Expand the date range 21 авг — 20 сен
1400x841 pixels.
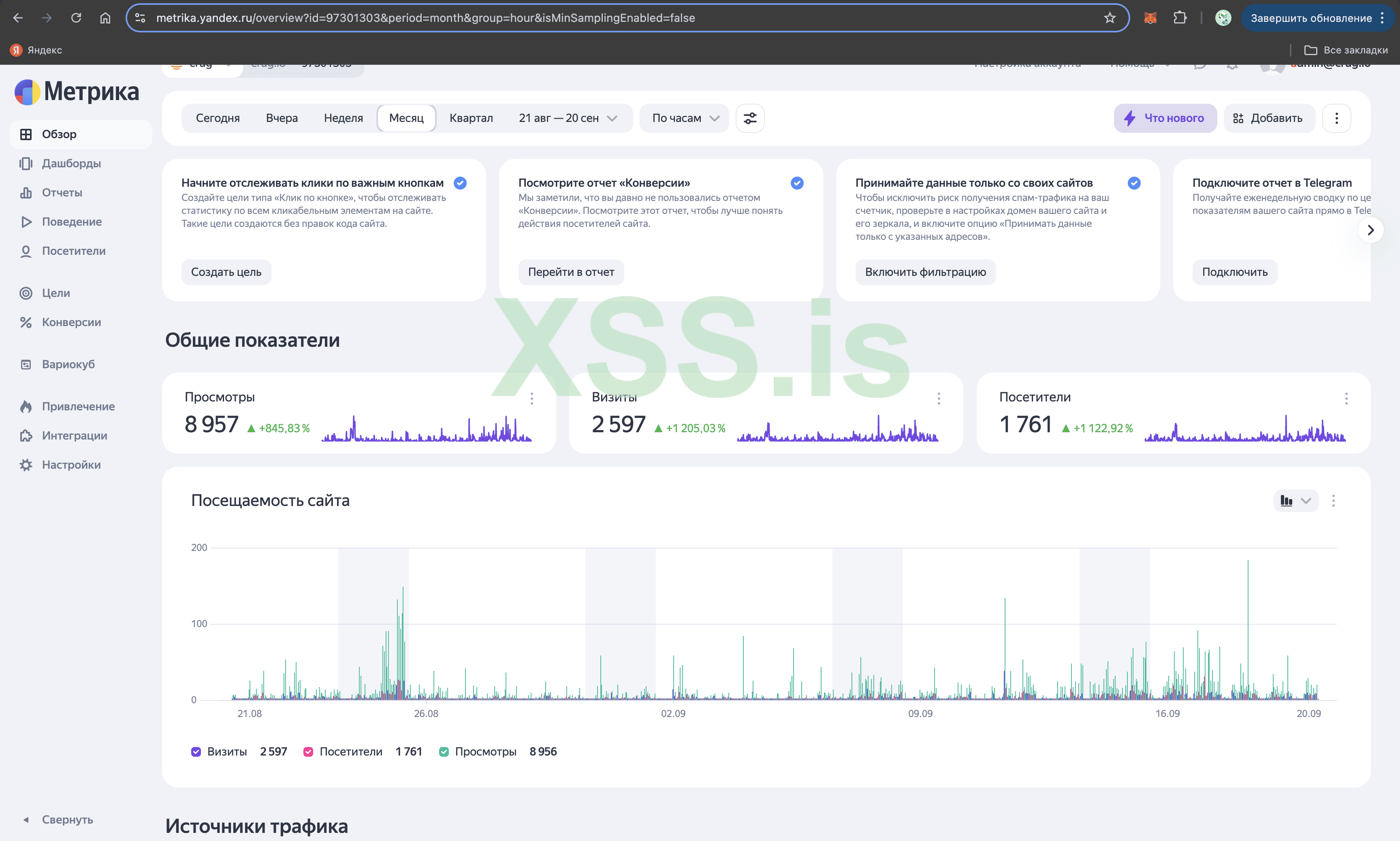[x=567, y=118]
